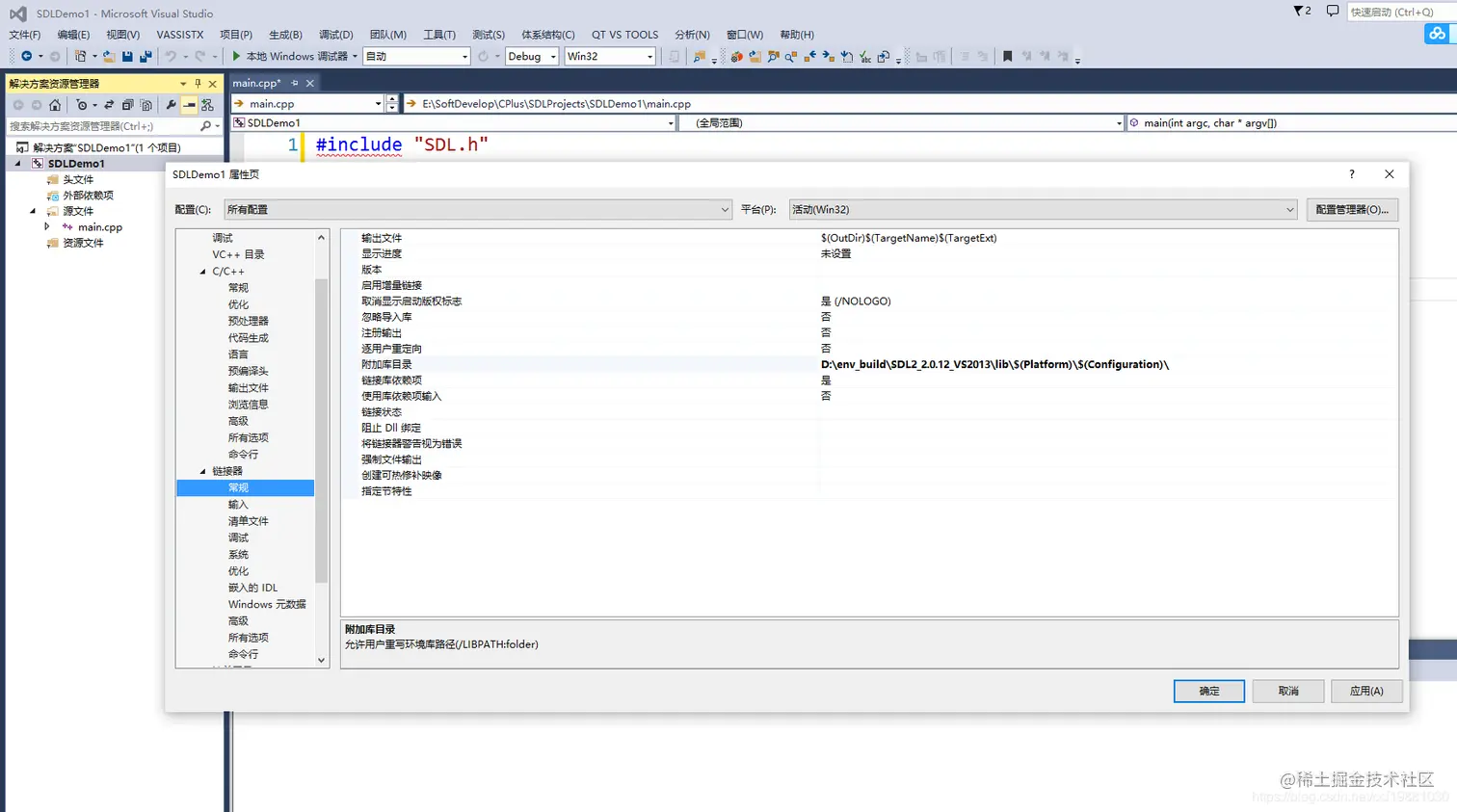Select 预处理器 under C/C++

tap(248, 321)
